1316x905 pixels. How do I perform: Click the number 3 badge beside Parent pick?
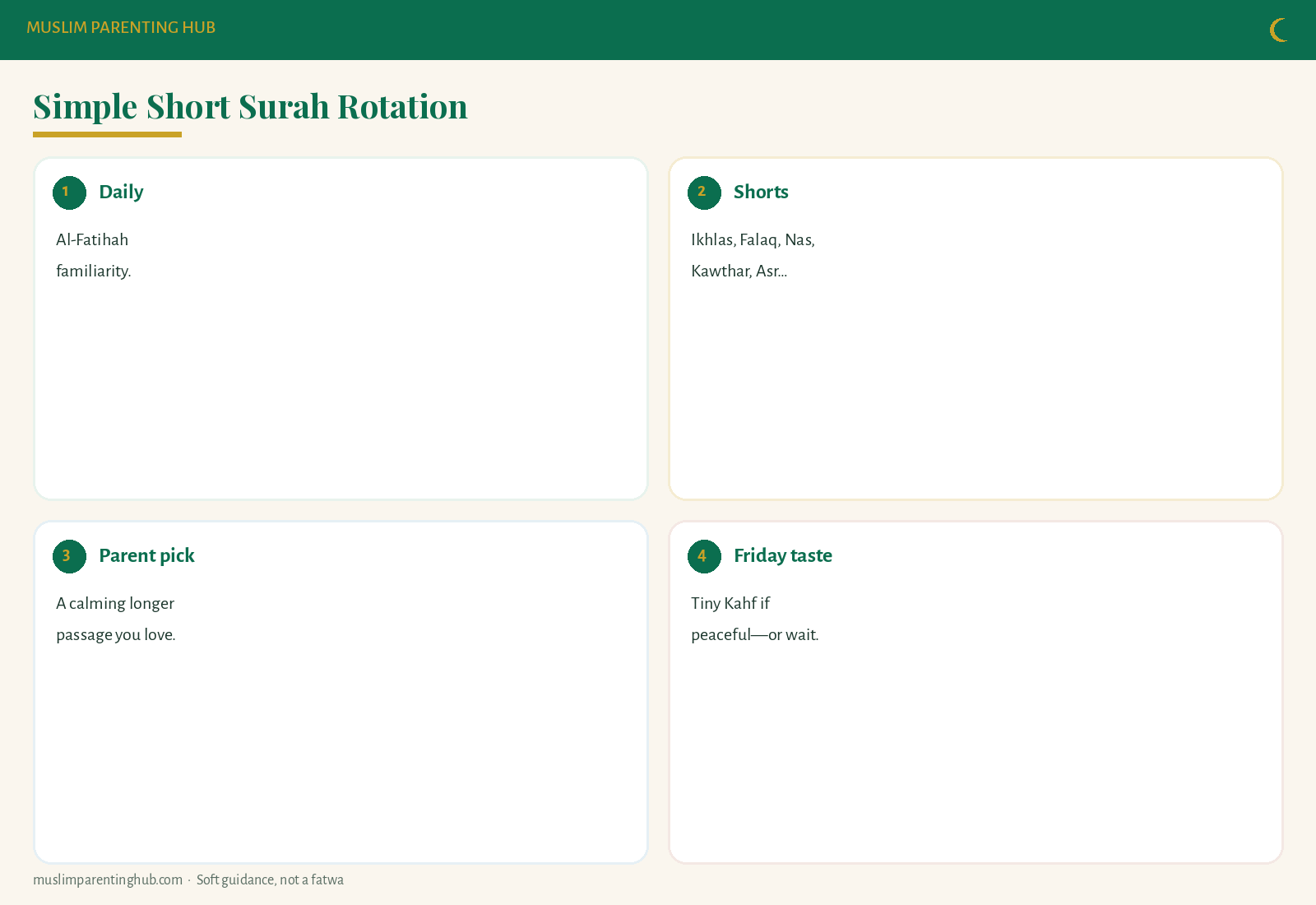point(69,556)
